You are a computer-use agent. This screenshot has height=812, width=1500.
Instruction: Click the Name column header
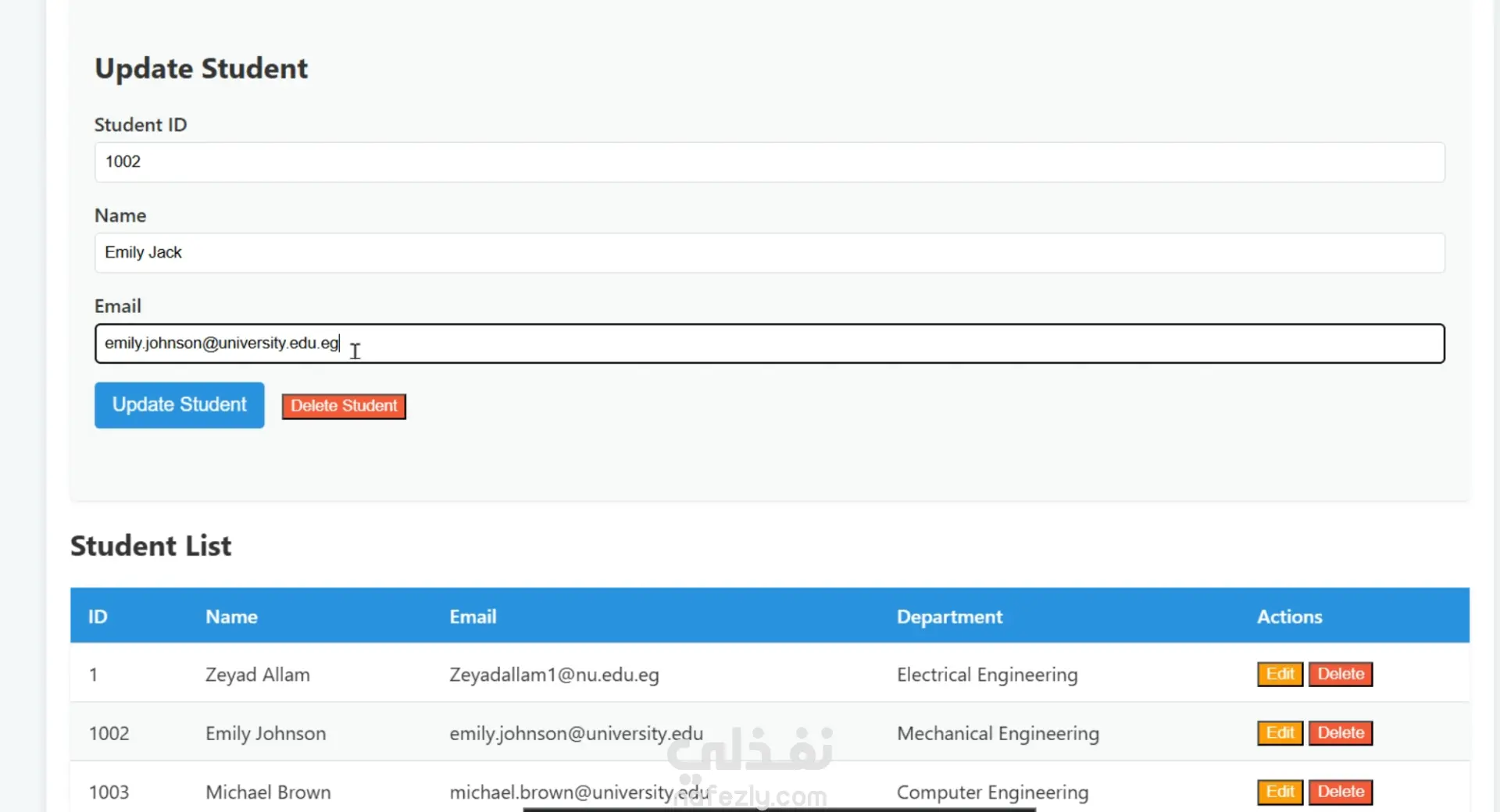coord(231,617)
